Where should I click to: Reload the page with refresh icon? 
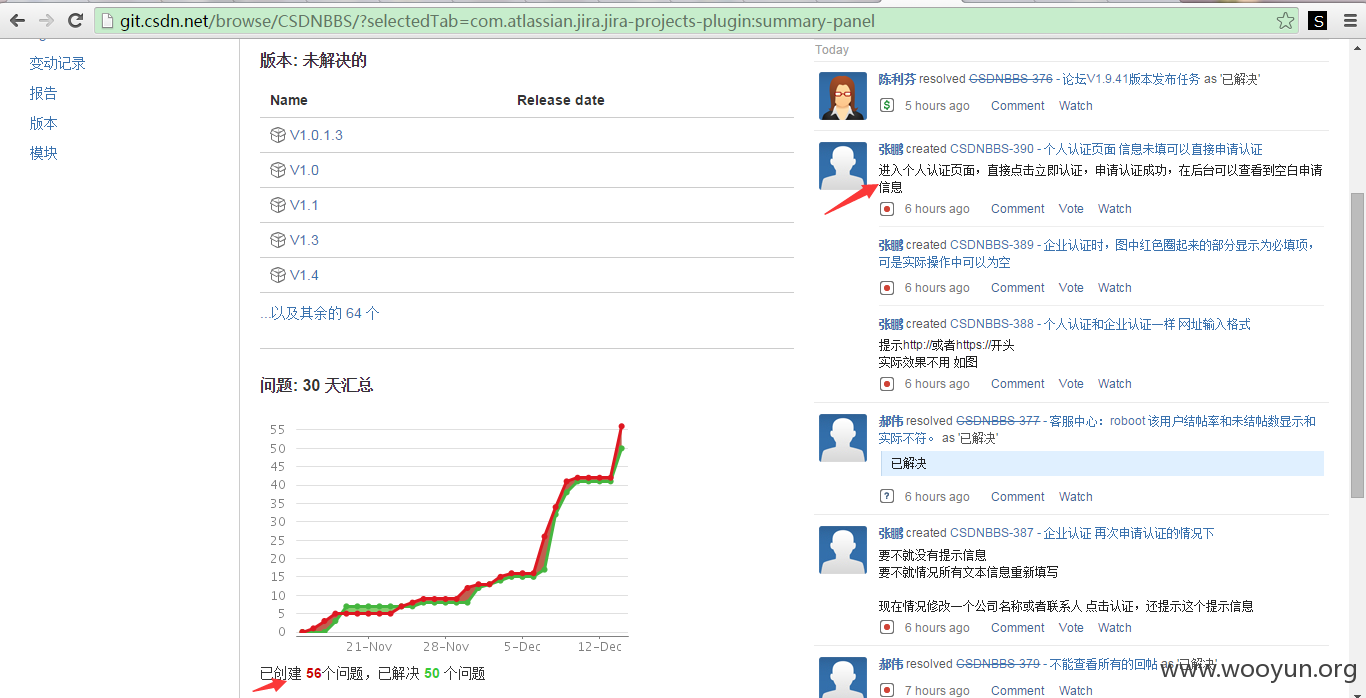75,20
